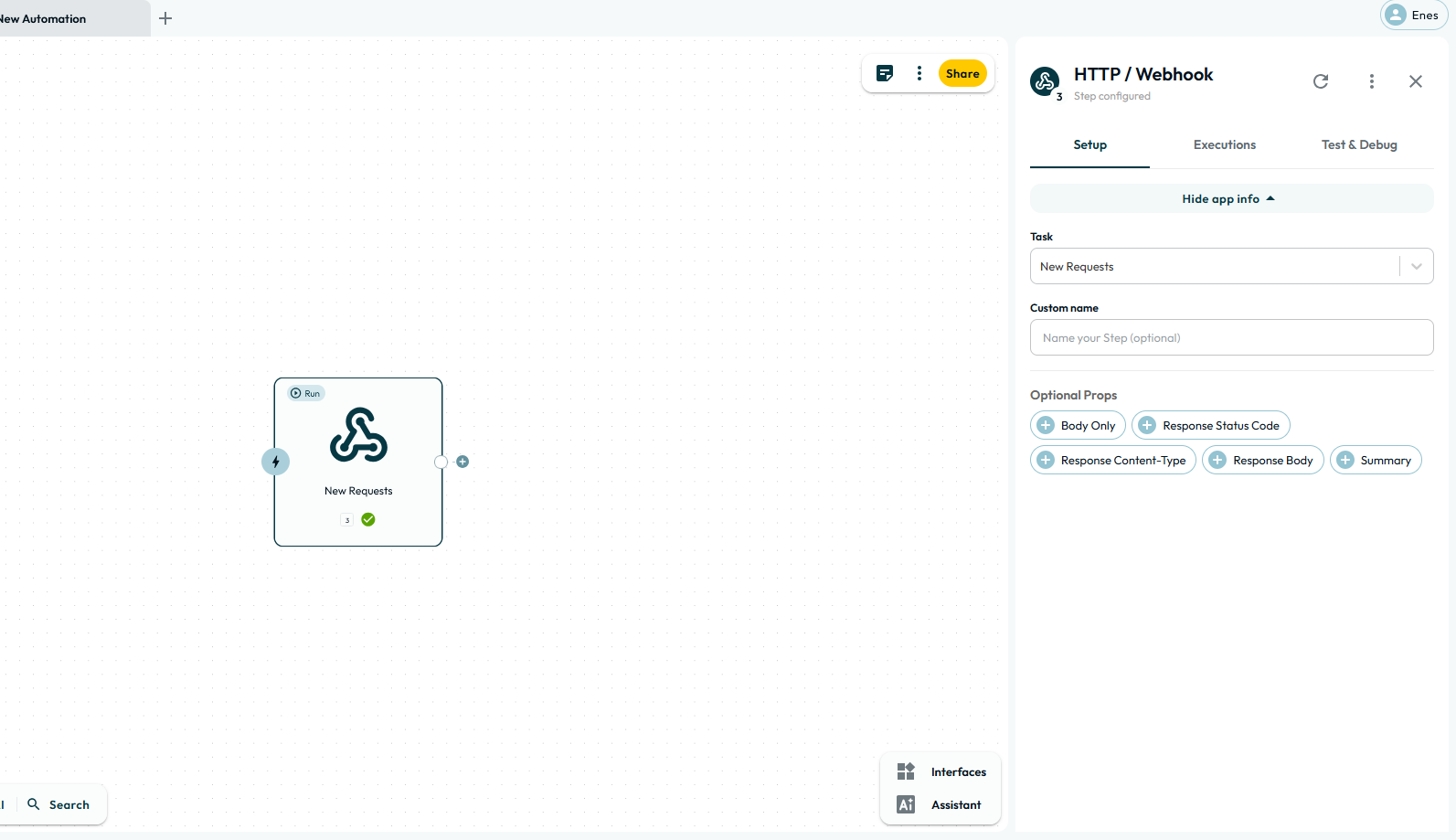The image size is (1456, 840).
Task: Click the notes icon beside Share
Action: [x=884, y=74]
